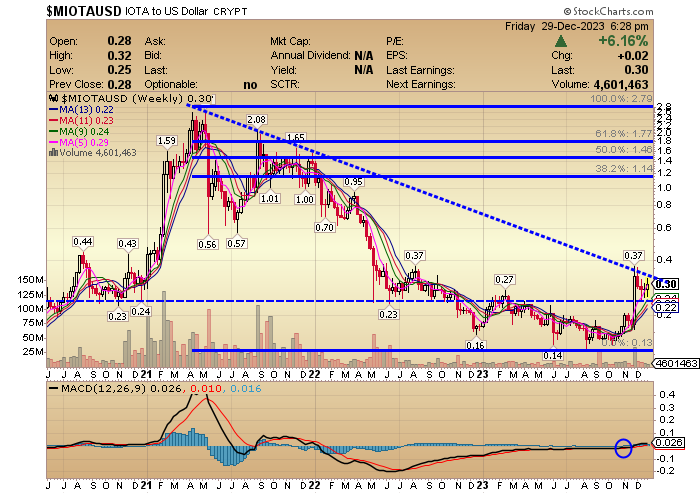700x494 pixels.
Task: Click the +6.16% percent change value
Action: 623,41
